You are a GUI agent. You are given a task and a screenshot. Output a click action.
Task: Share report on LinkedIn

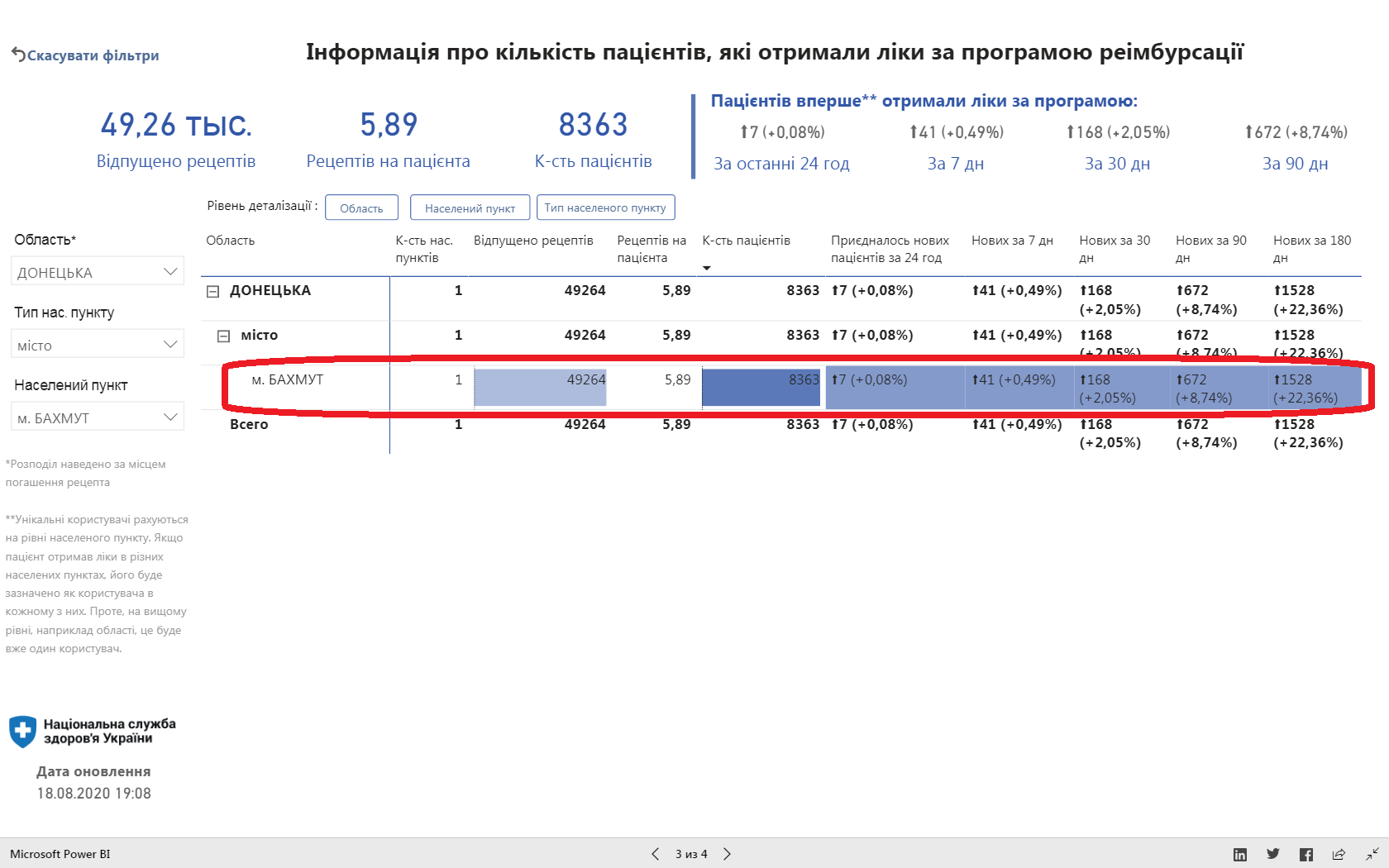pos(1240,854)
